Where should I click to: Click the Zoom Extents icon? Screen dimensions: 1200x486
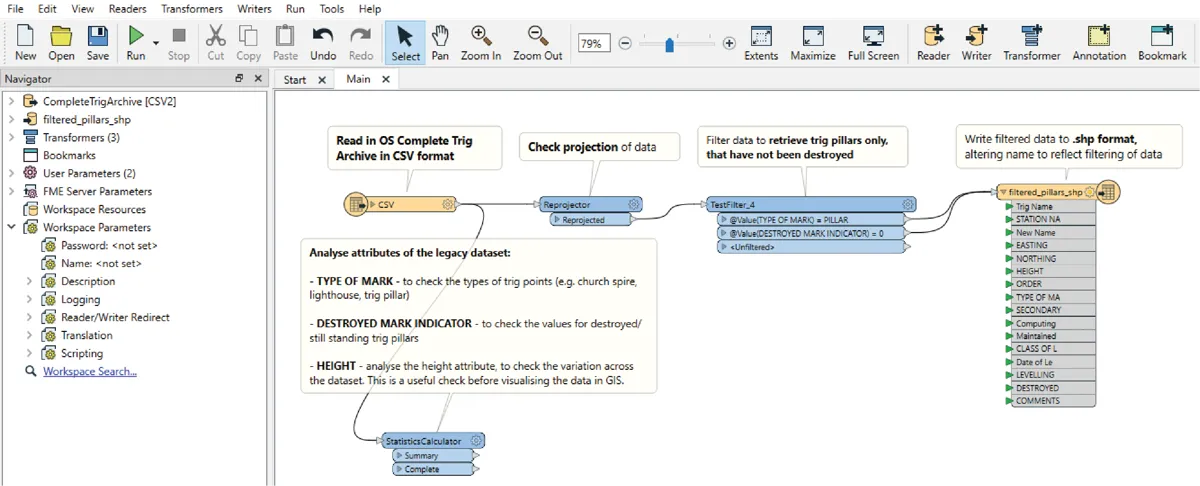tap(761, 36)
